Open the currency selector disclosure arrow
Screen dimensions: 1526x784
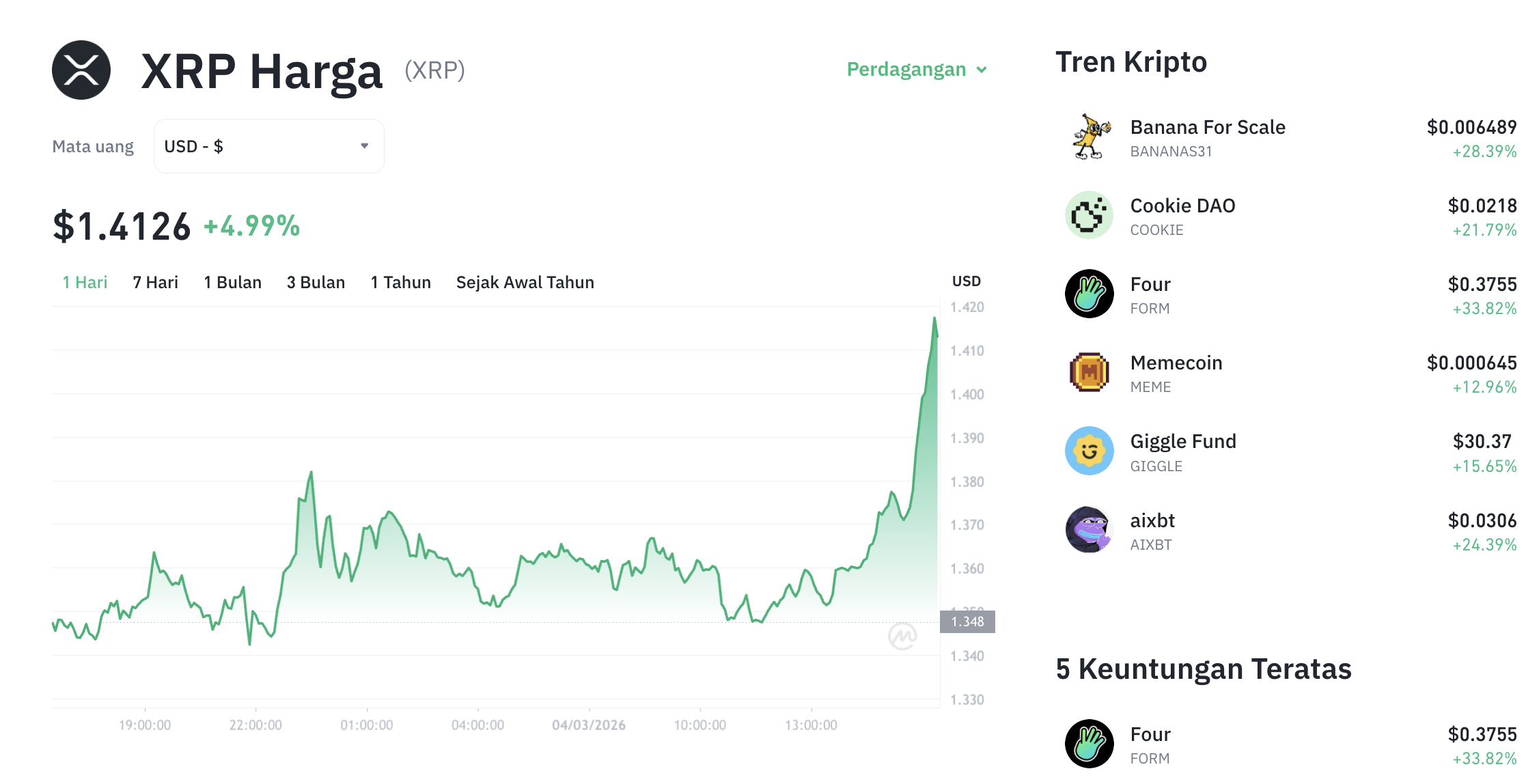point(365,145)
